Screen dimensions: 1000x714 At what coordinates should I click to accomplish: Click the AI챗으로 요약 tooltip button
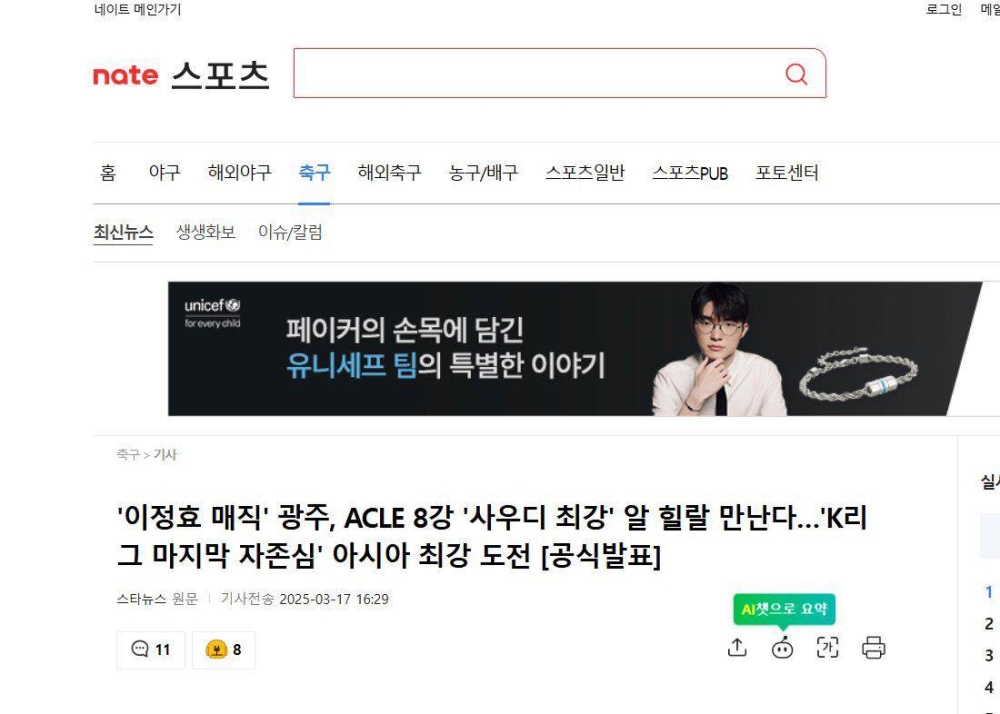click(x=784, y=609)
